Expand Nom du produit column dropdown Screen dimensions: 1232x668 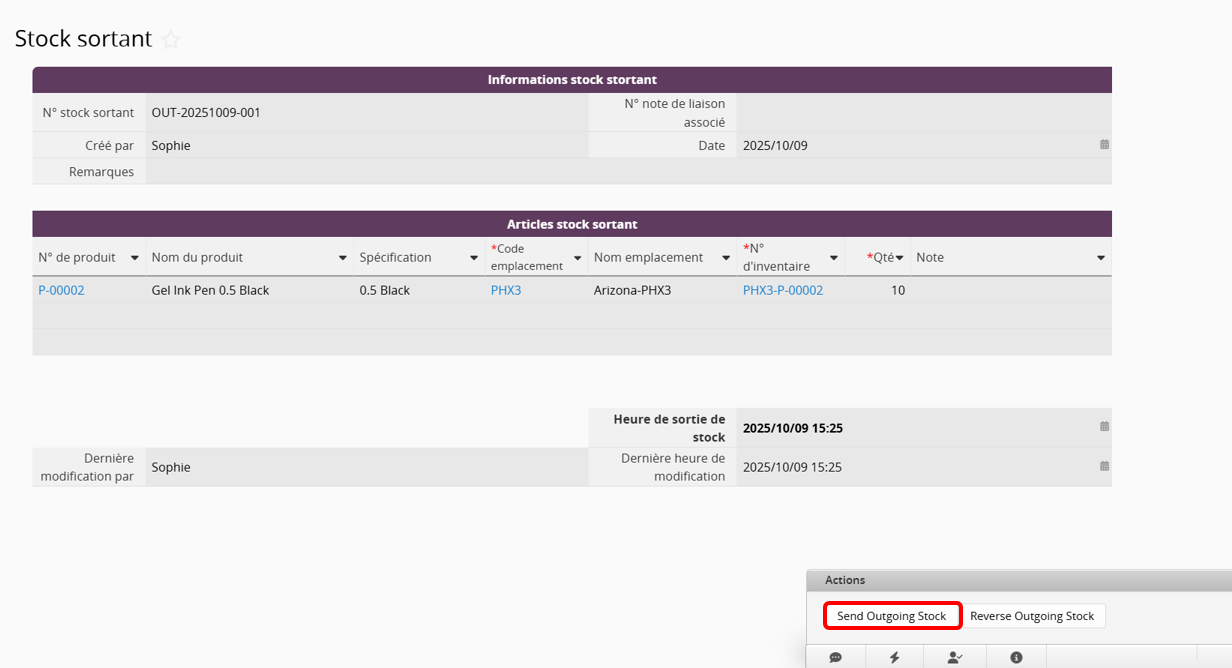pyautogui.click(x=342, y=258)
